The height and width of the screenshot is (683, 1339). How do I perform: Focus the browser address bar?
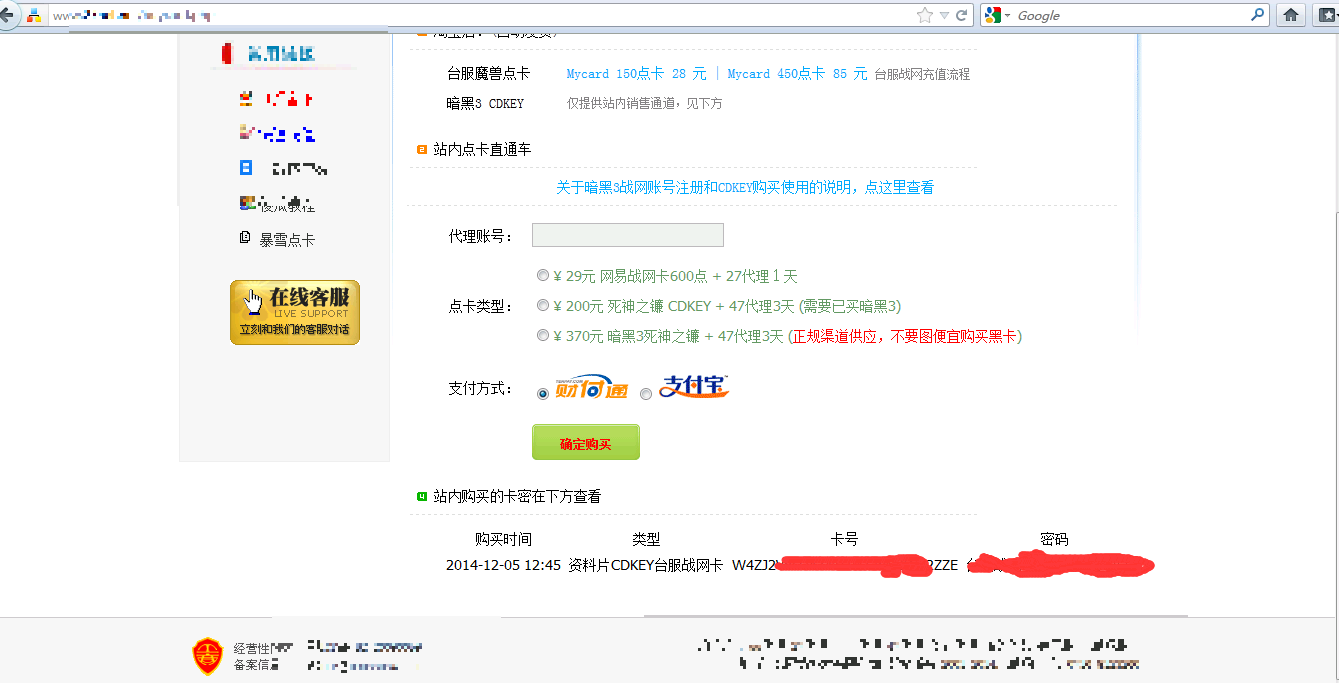480,16
